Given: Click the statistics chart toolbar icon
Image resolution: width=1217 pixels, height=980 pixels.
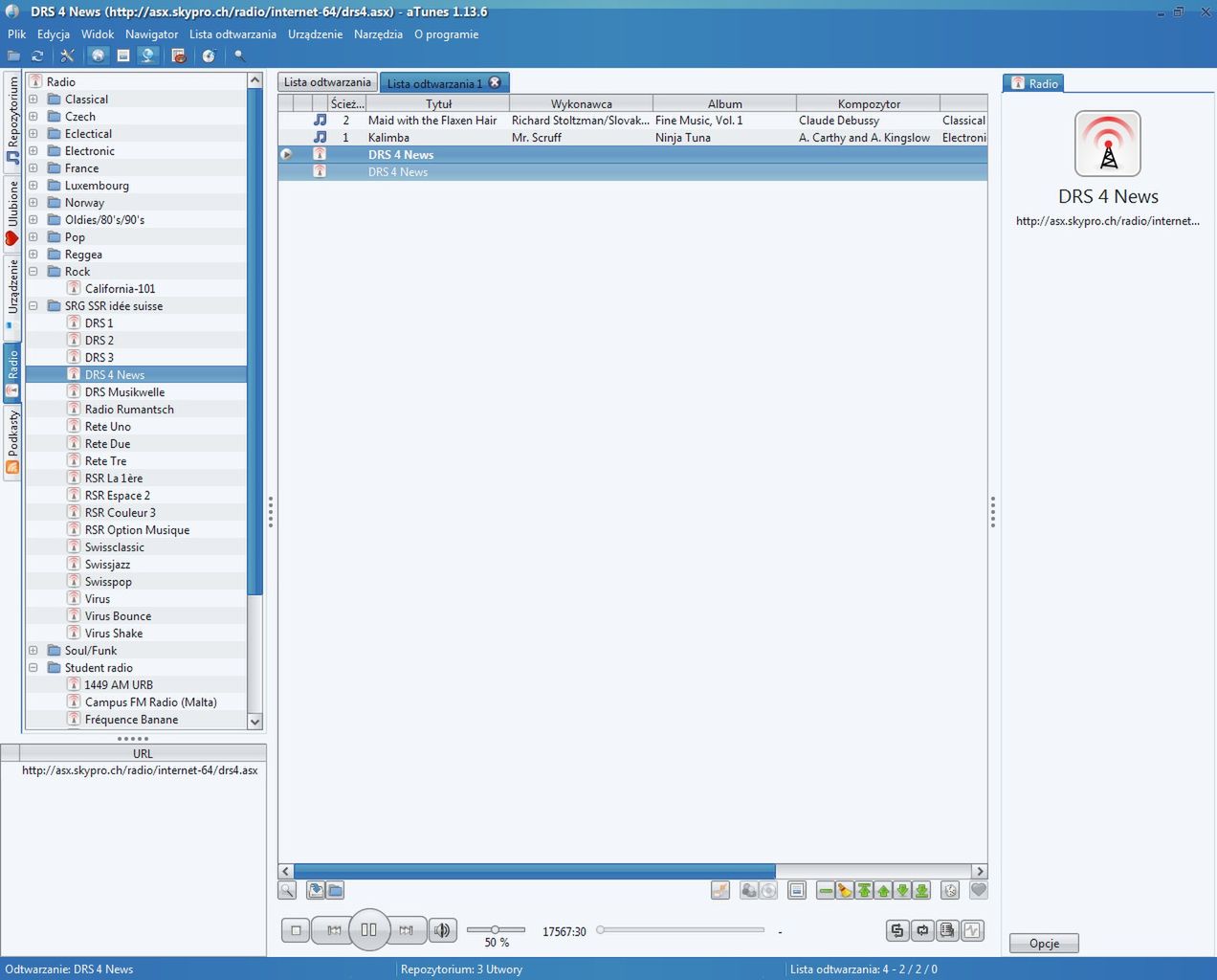Looking at the screenshot, I should [x=178, y=56].
